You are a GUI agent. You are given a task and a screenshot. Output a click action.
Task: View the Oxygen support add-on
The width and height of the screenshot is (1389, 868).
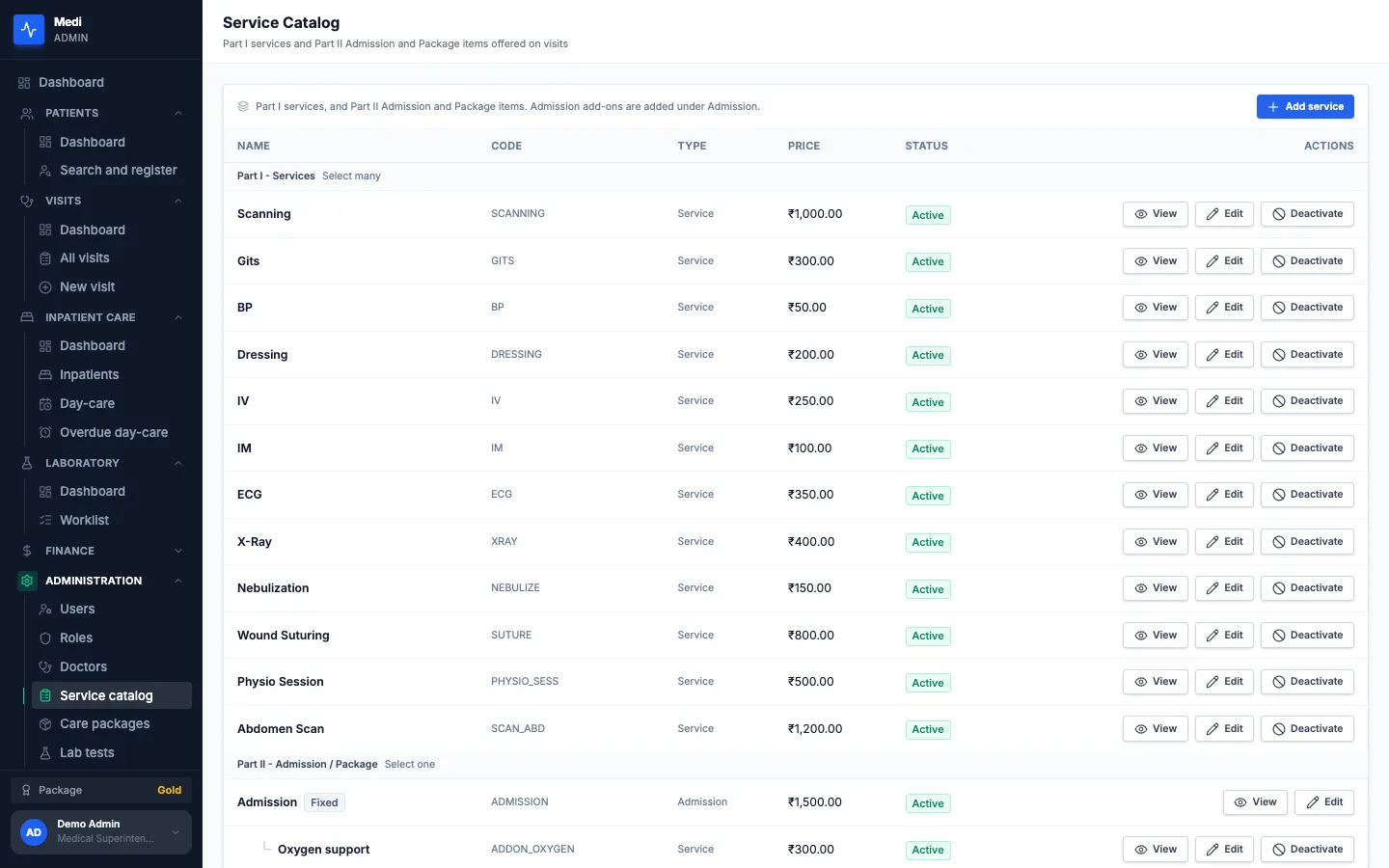(x=1156, y=850)
